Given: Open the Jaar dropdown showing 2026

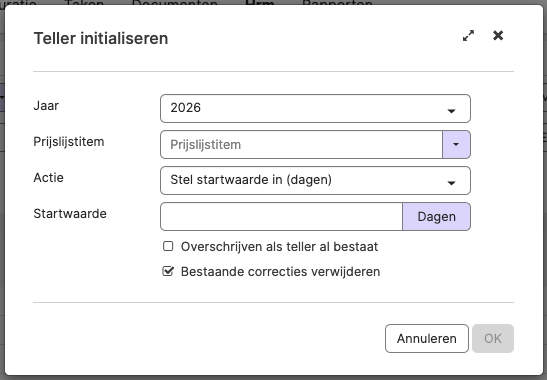Looking at the screenshot, I should click(x=315, y=109).
